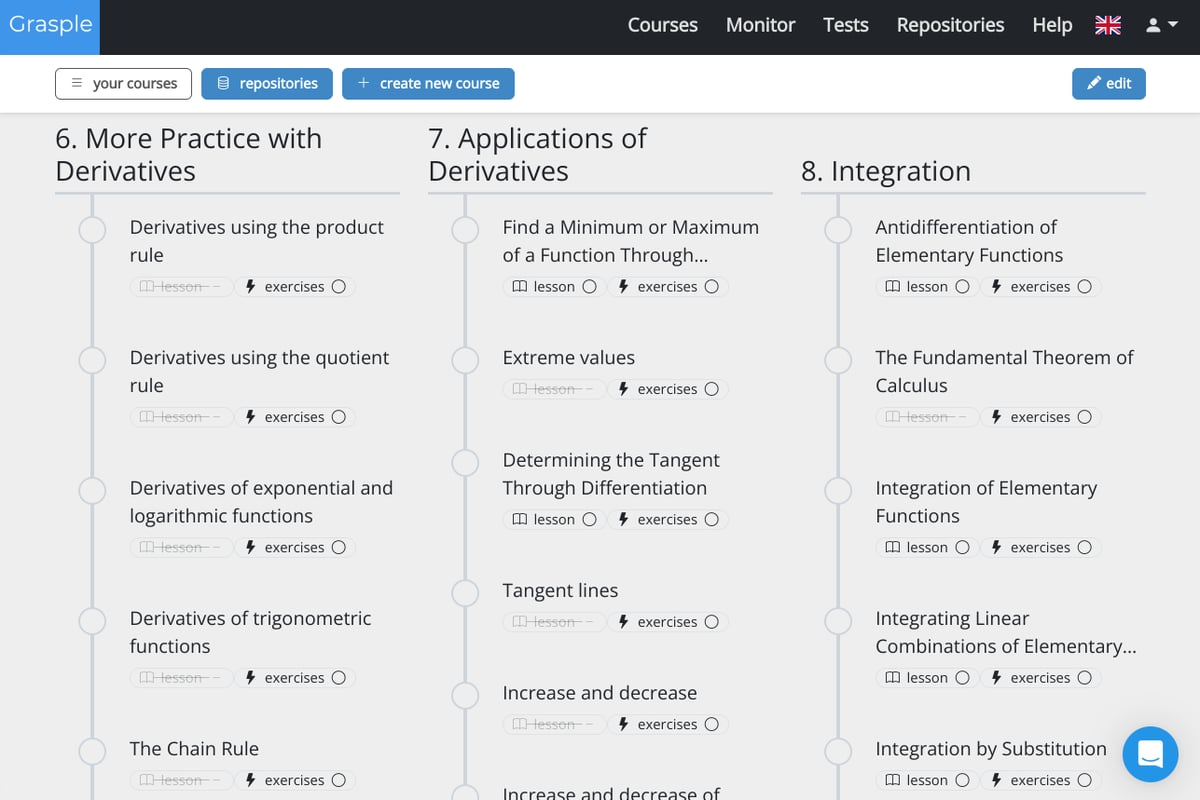Click lesson book icon for Extreme values
Image resolution: width=1200 pixels, height=800 pixels.
click(x=520, y=389)
